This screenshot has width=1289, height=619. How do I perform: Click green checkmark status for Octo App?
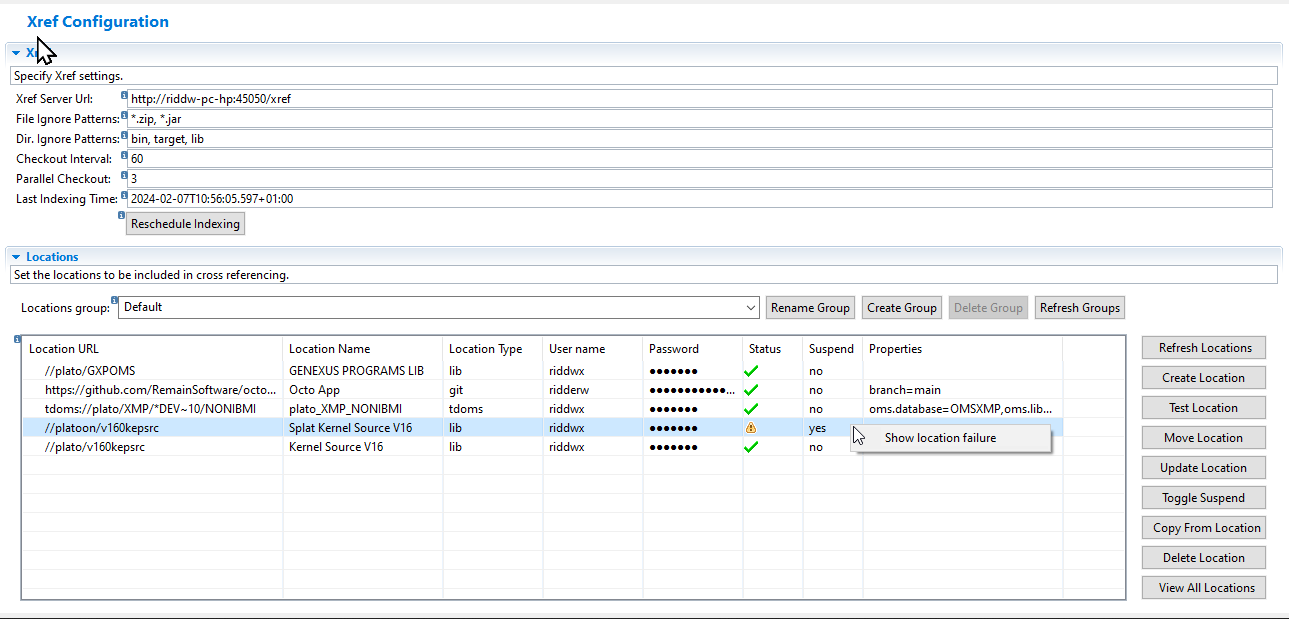pyautogui.click(x=751, y=389)
